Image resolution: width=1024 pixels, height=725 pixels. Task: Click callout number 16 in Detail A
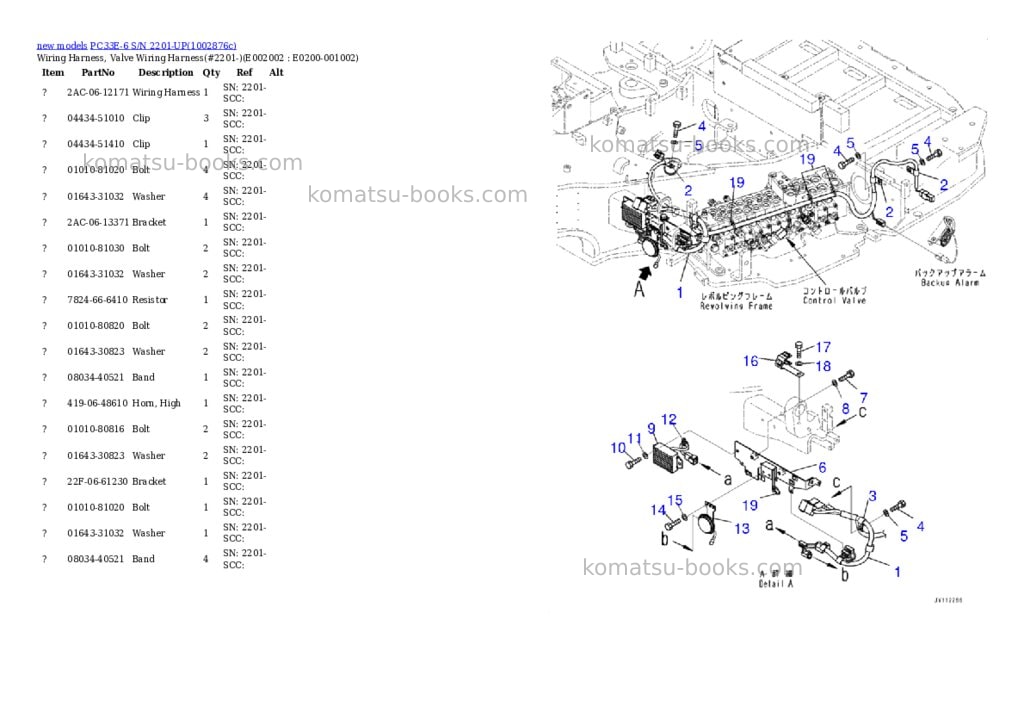[750, 361]
